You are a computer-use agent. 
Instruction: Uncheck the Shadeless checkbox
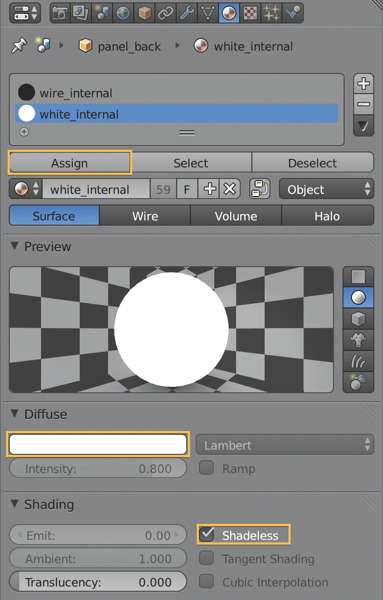[x=207, y=534]
